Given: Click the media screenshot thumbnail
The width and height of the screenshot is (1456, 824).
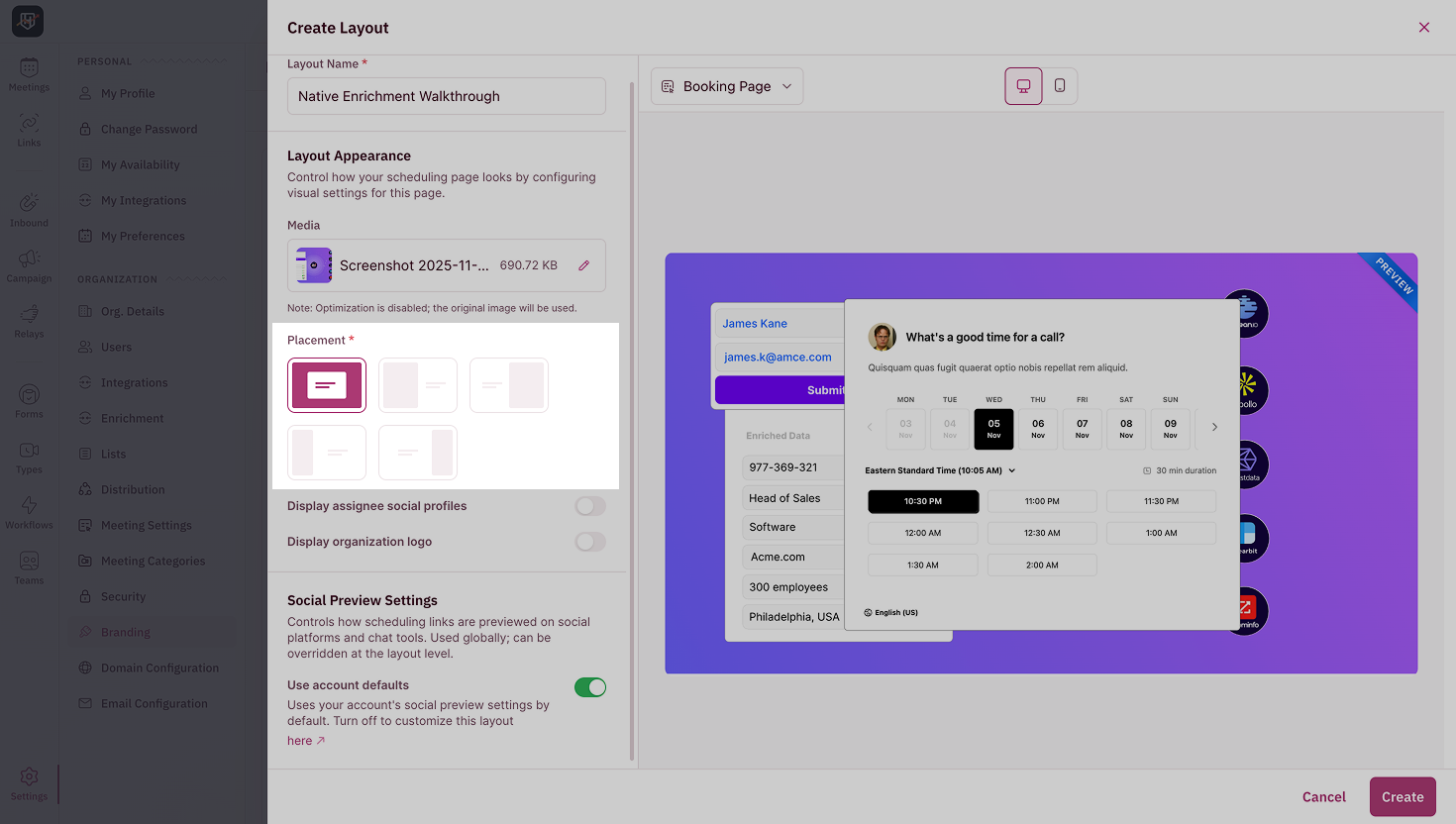Looking at the screenshot, I should 314,265.
